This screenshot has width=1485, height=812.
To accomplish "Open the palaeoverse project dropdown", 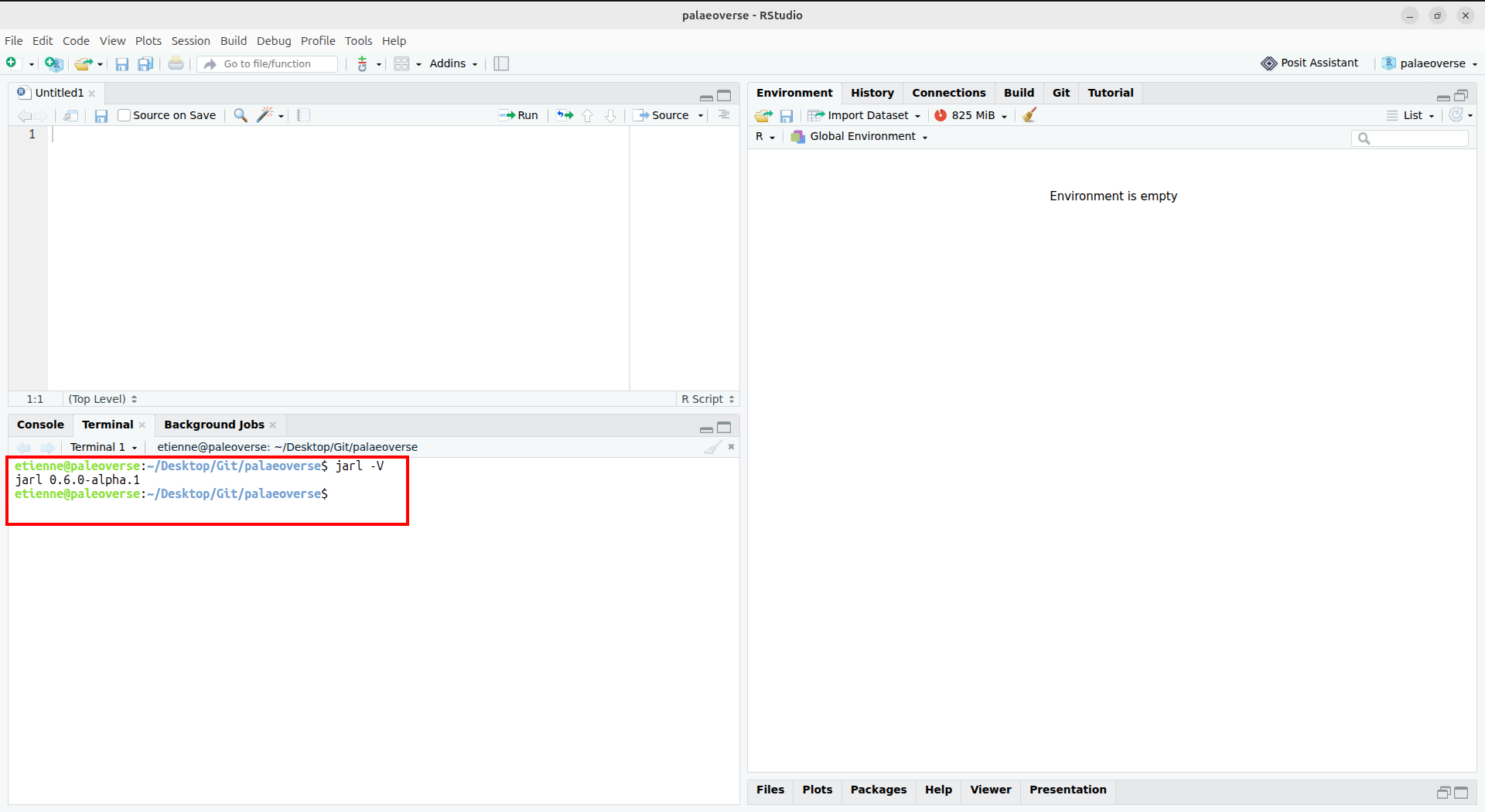I will [1430, 63].
